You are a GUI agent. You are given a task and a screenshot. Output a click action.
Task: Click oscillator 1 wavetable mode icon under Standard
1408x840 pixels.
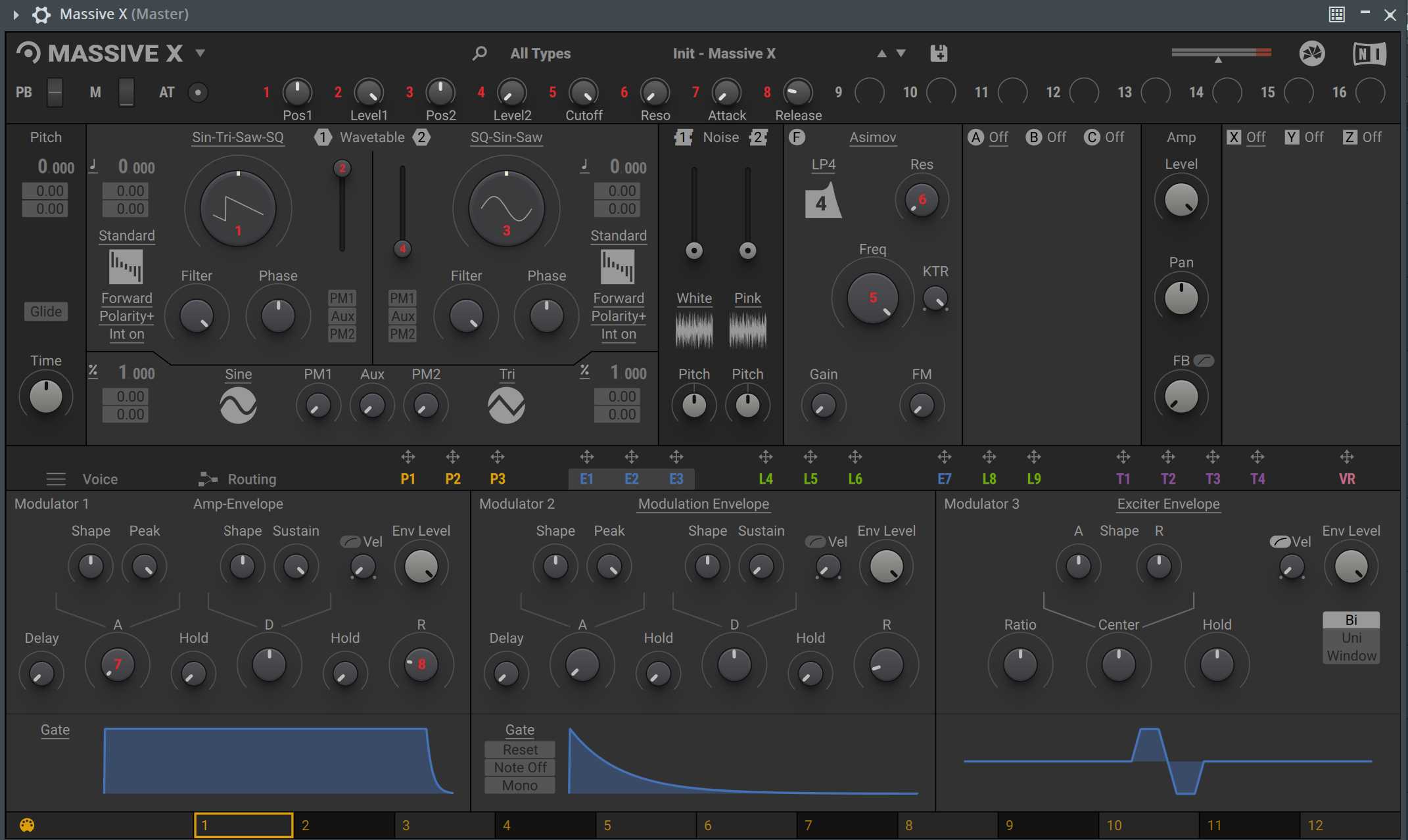(126, 266)
